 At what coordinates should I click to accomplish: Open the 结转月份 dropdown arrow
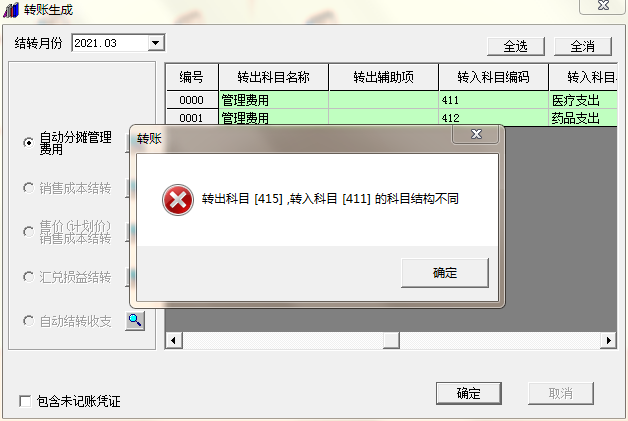tap(155, 42)
